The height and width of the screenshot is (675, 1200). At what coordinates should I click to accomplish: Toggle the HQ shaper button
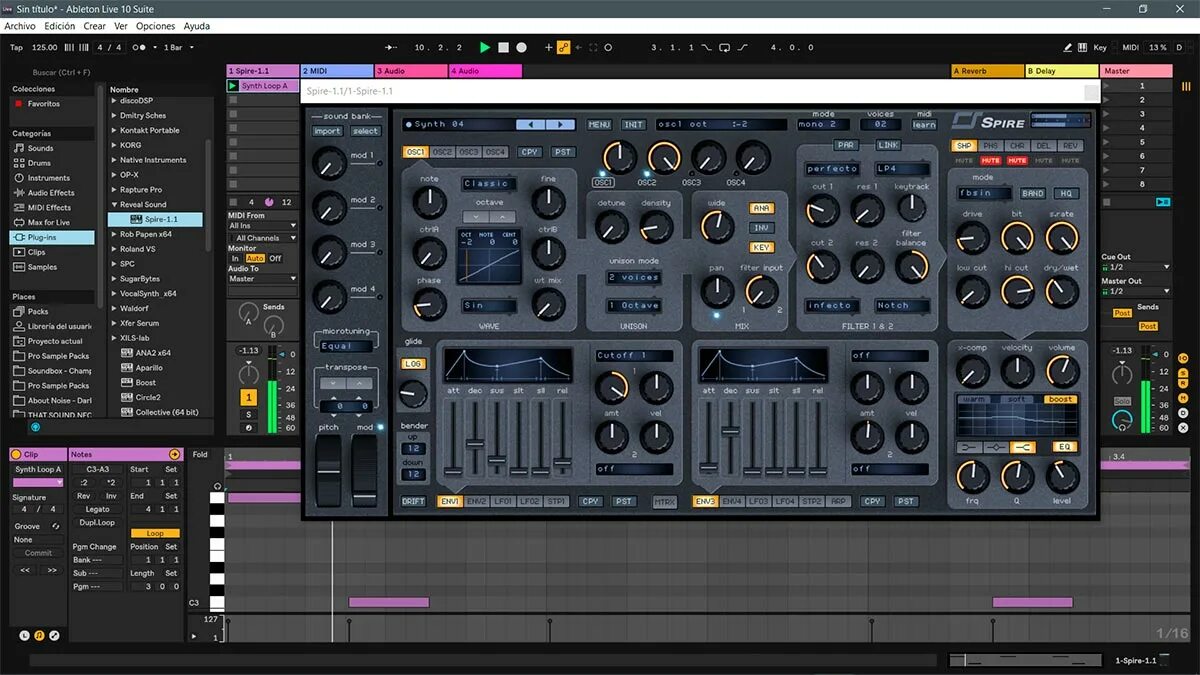1065,193
